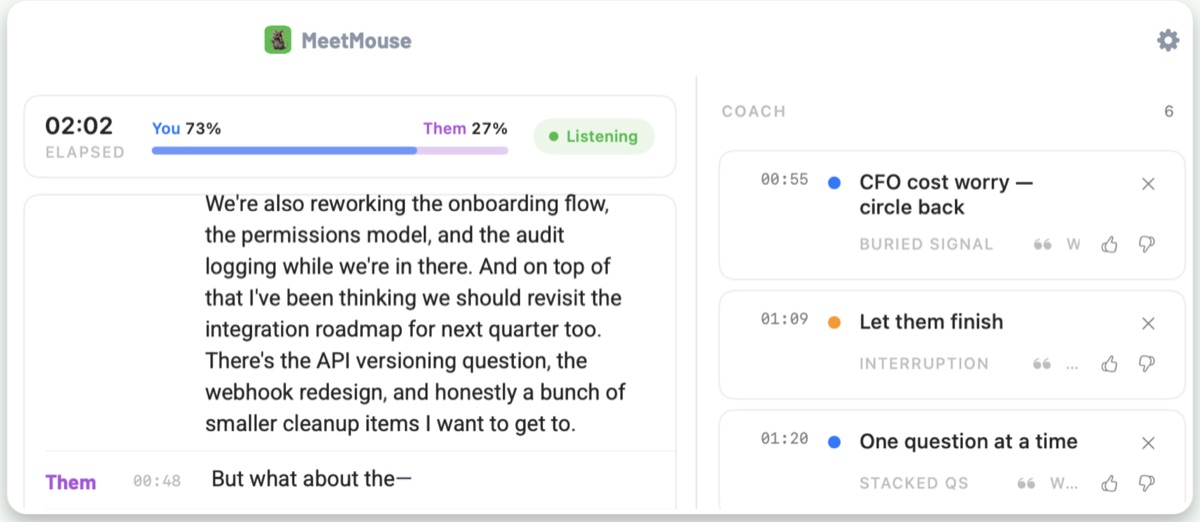Thumbs down the 'Let them finish' tip
This screenshot has width=1200, height=522.
1147,364
